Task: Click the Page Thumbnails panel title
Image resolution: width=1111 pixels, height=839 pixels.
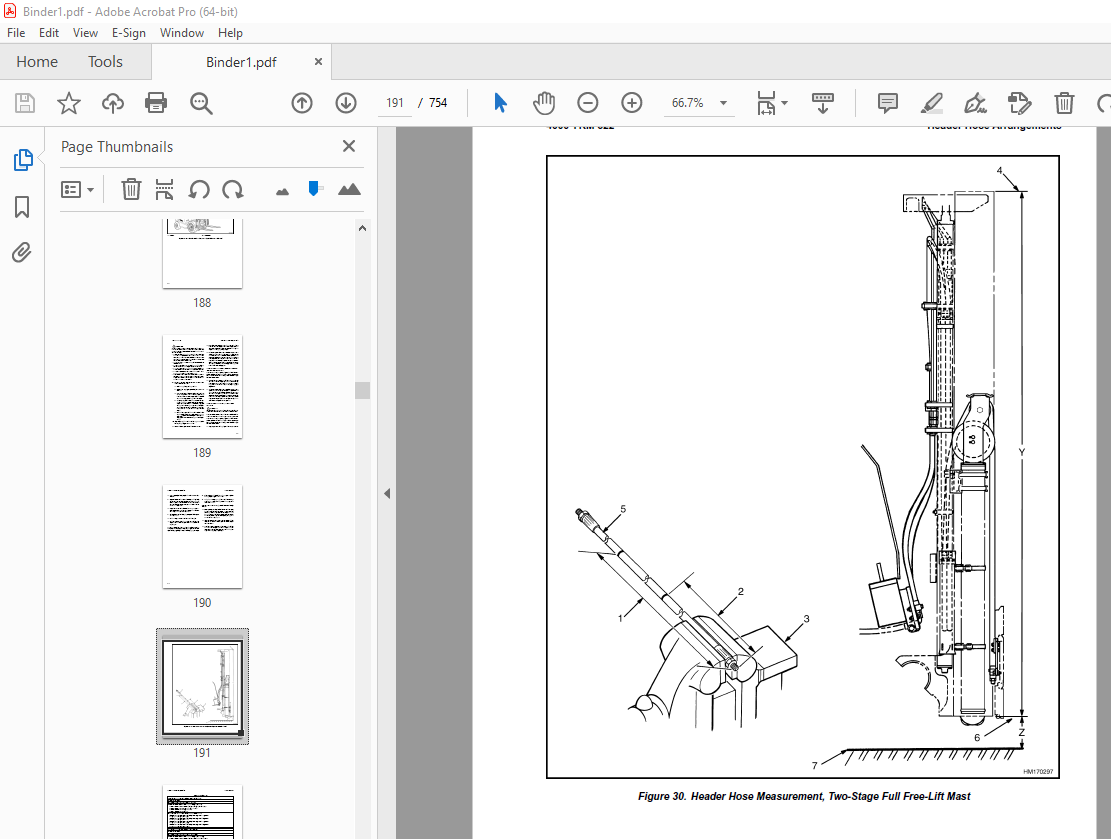Action: [117, 147]
